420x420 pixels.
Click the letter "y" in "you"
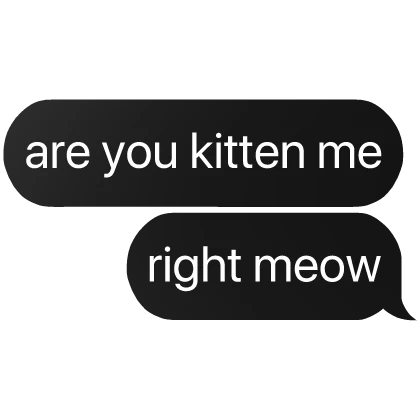[x=114, y=159]
